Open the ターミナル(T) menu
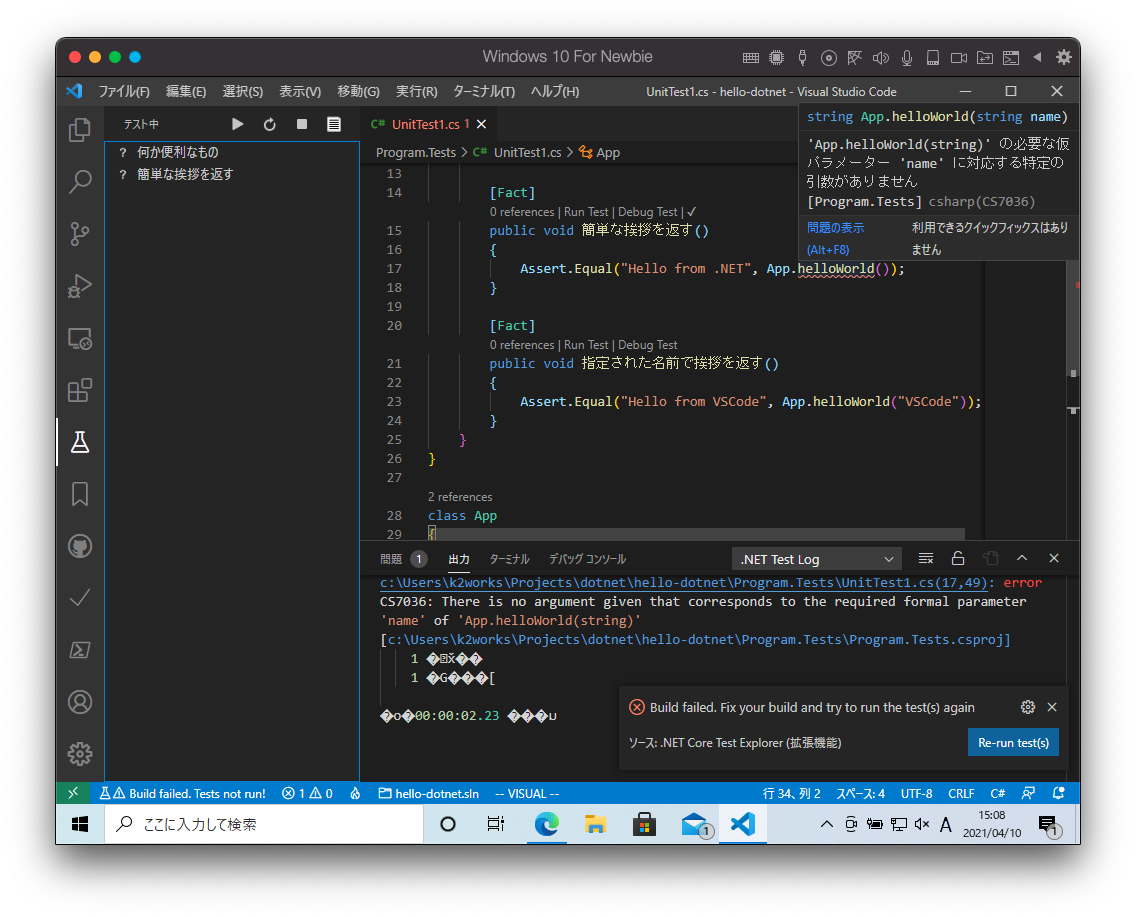 483,91
